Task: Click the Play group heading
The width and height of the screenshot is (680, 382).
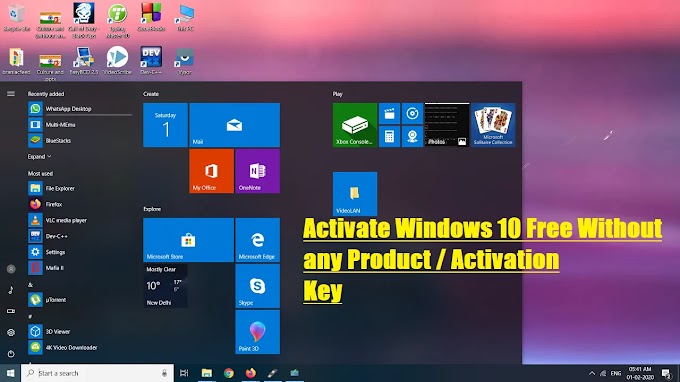Action: pyautogui.click(x=337, y=94)
